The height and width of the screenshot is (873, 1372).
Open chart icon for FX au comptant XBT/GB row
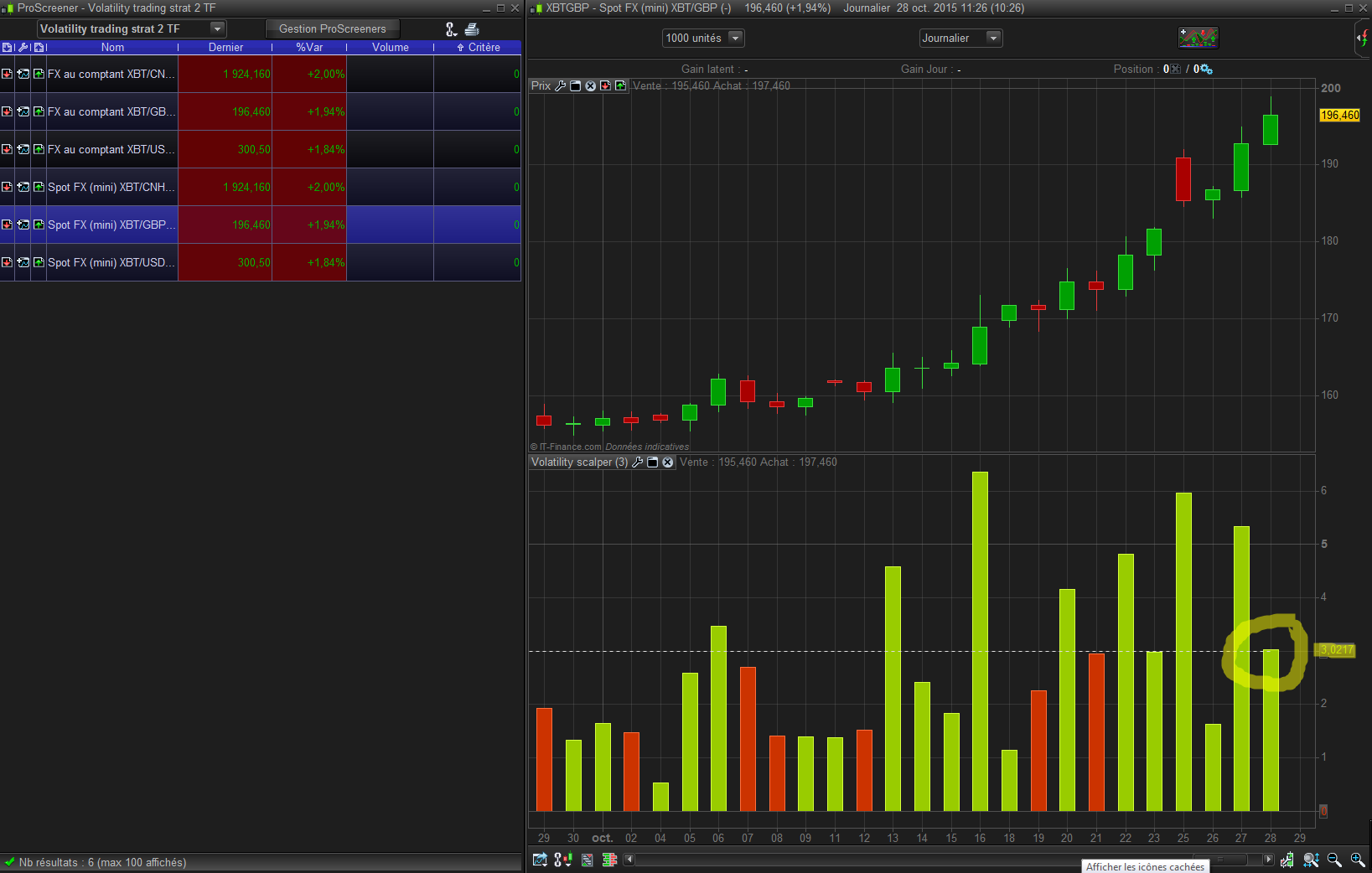23,111
